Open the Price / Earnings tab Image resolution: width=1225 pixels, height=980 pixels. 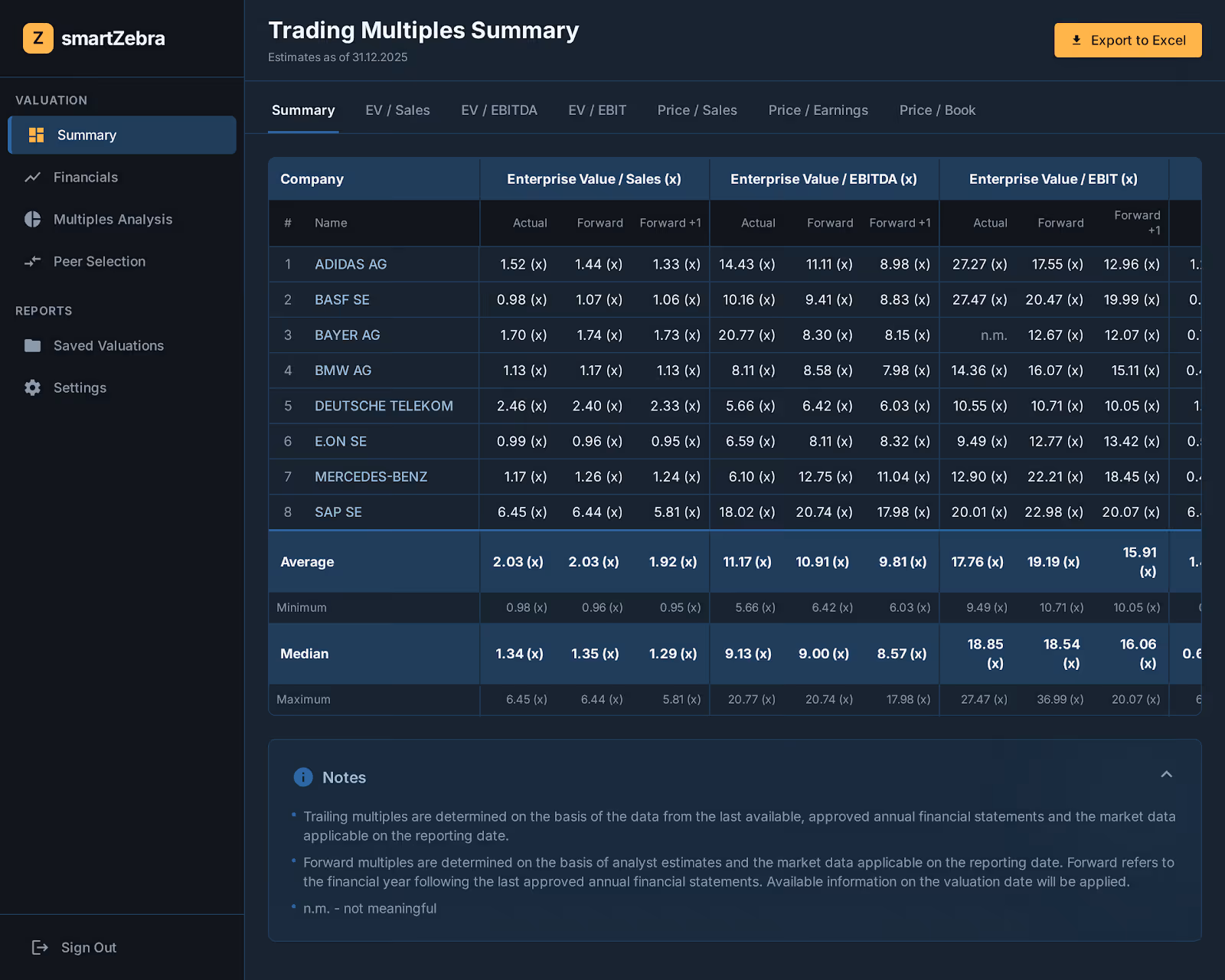[x=818, y=110]
